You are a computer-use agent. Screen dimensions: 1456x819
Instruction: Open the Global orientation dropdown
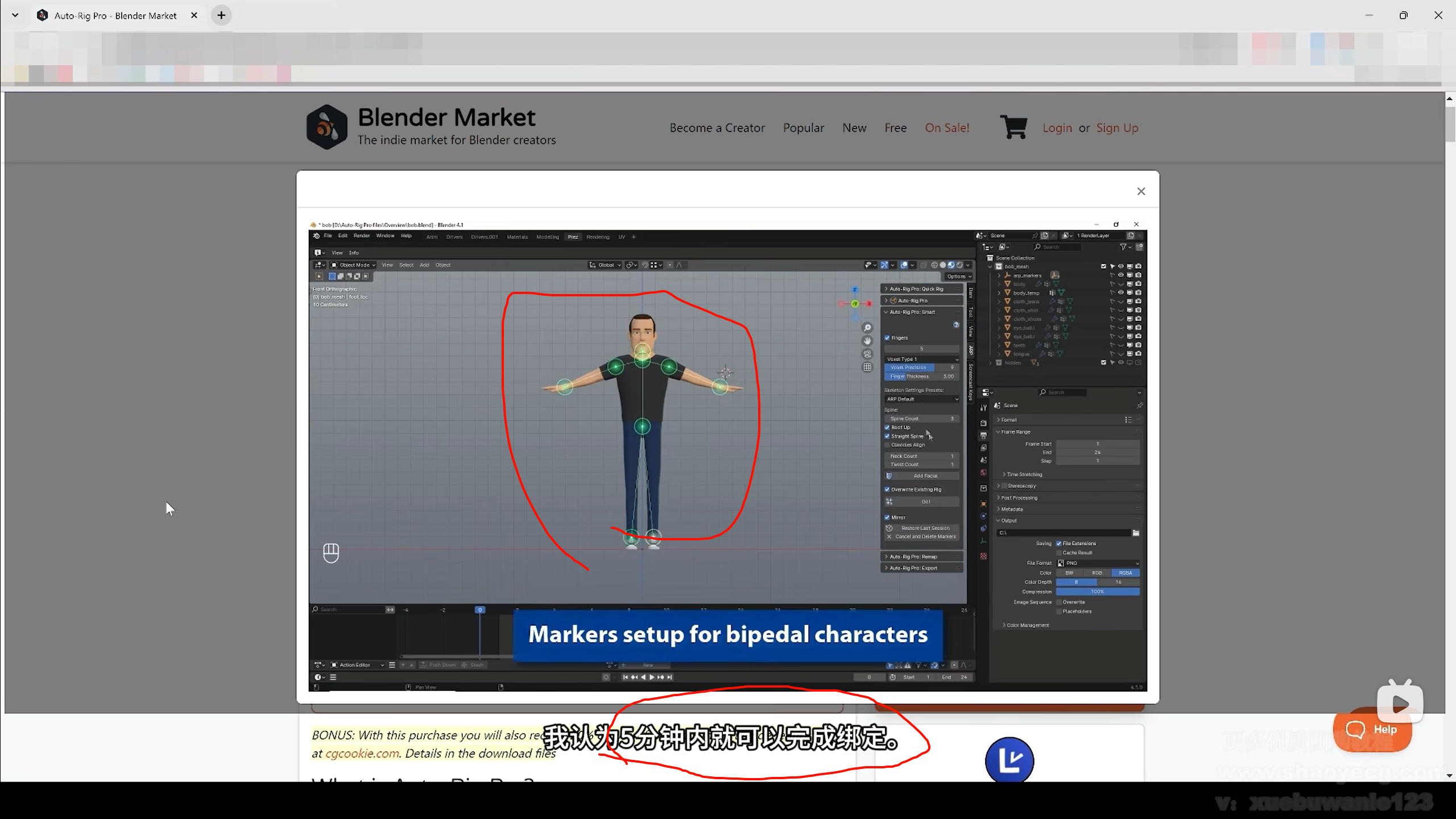tap(605, 265)
